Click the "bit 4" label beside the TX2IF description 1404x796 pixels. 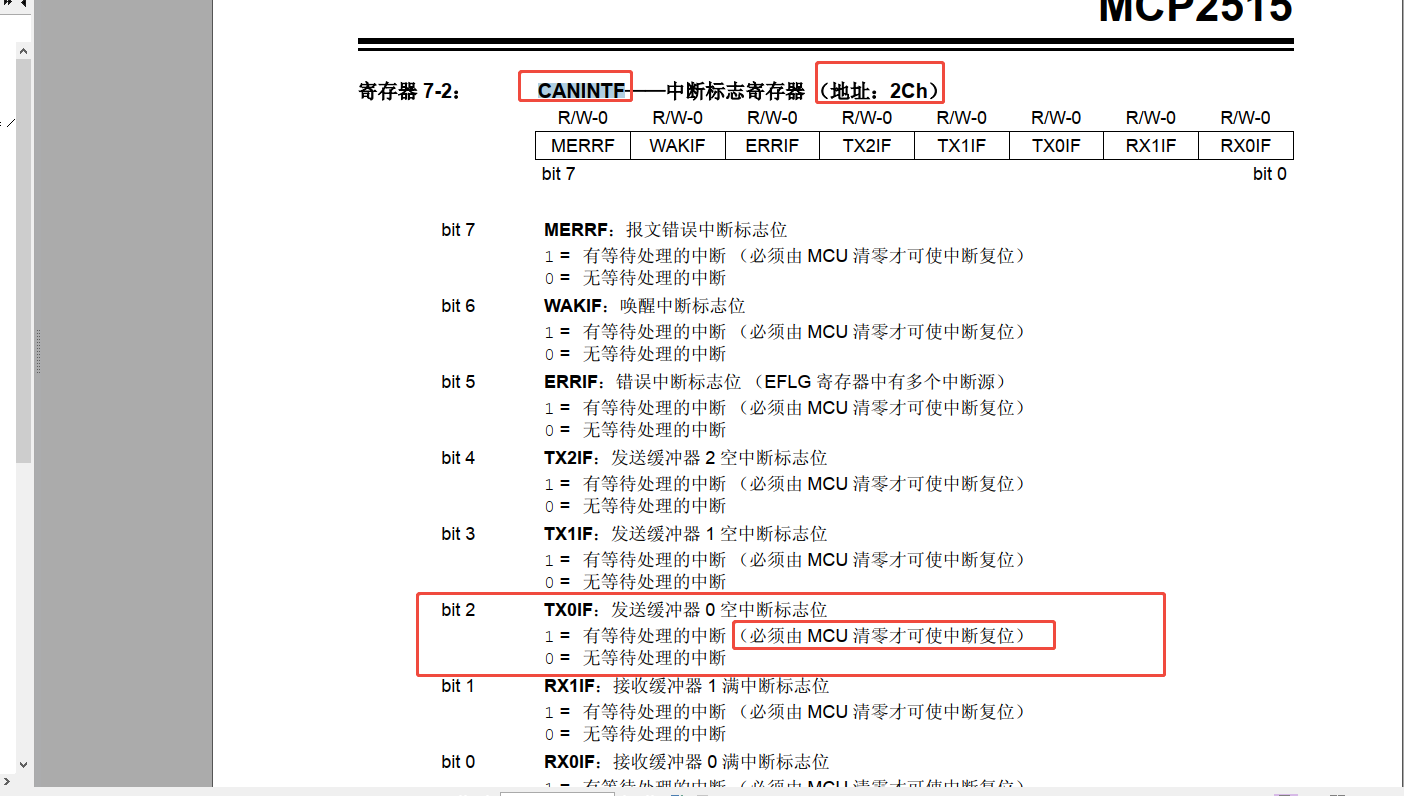[x=458, y=458]
